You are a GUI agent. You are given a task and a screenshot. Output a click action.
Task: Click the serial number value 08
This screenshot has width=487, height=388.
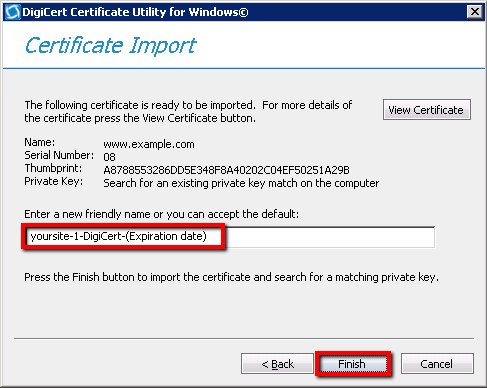109,157
